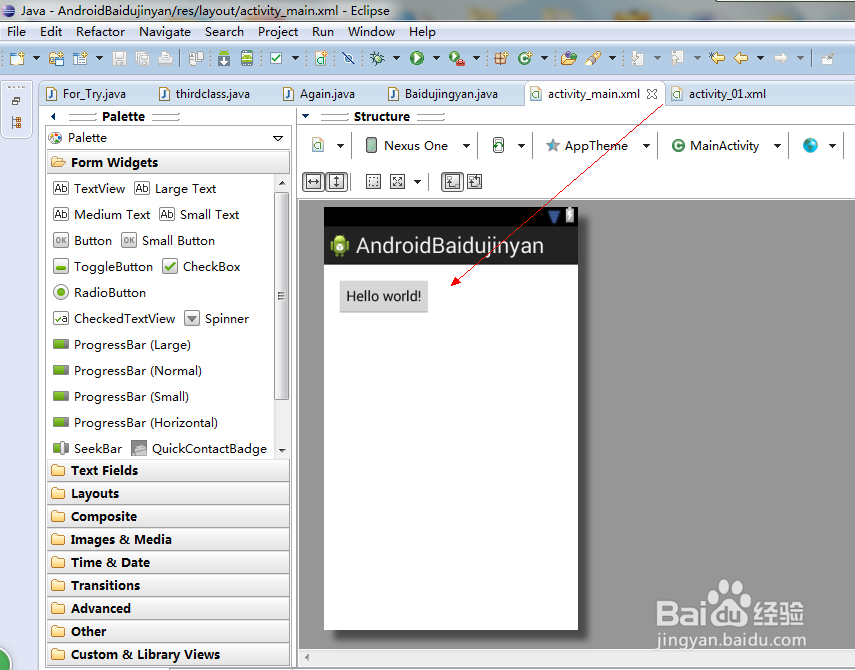Click the locale globe icon
The height and width of the screenshot is (670, 855).
[810, 146]
